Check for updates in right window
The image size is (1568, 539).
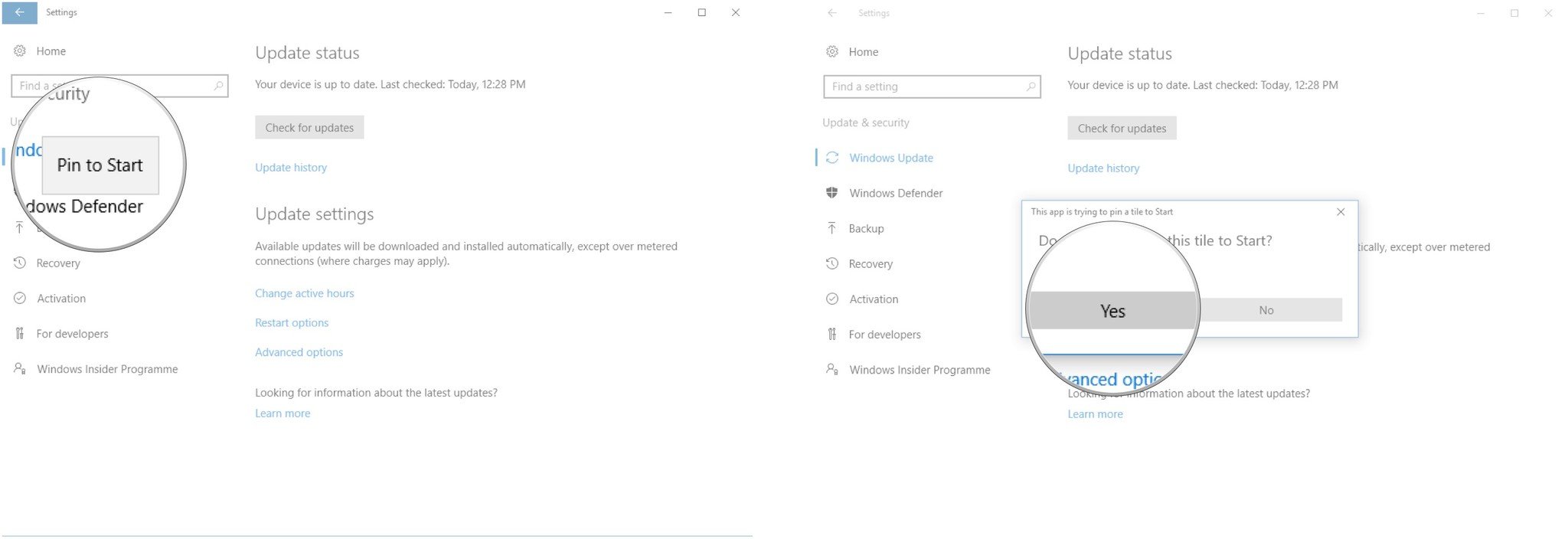coord(1122,129)
